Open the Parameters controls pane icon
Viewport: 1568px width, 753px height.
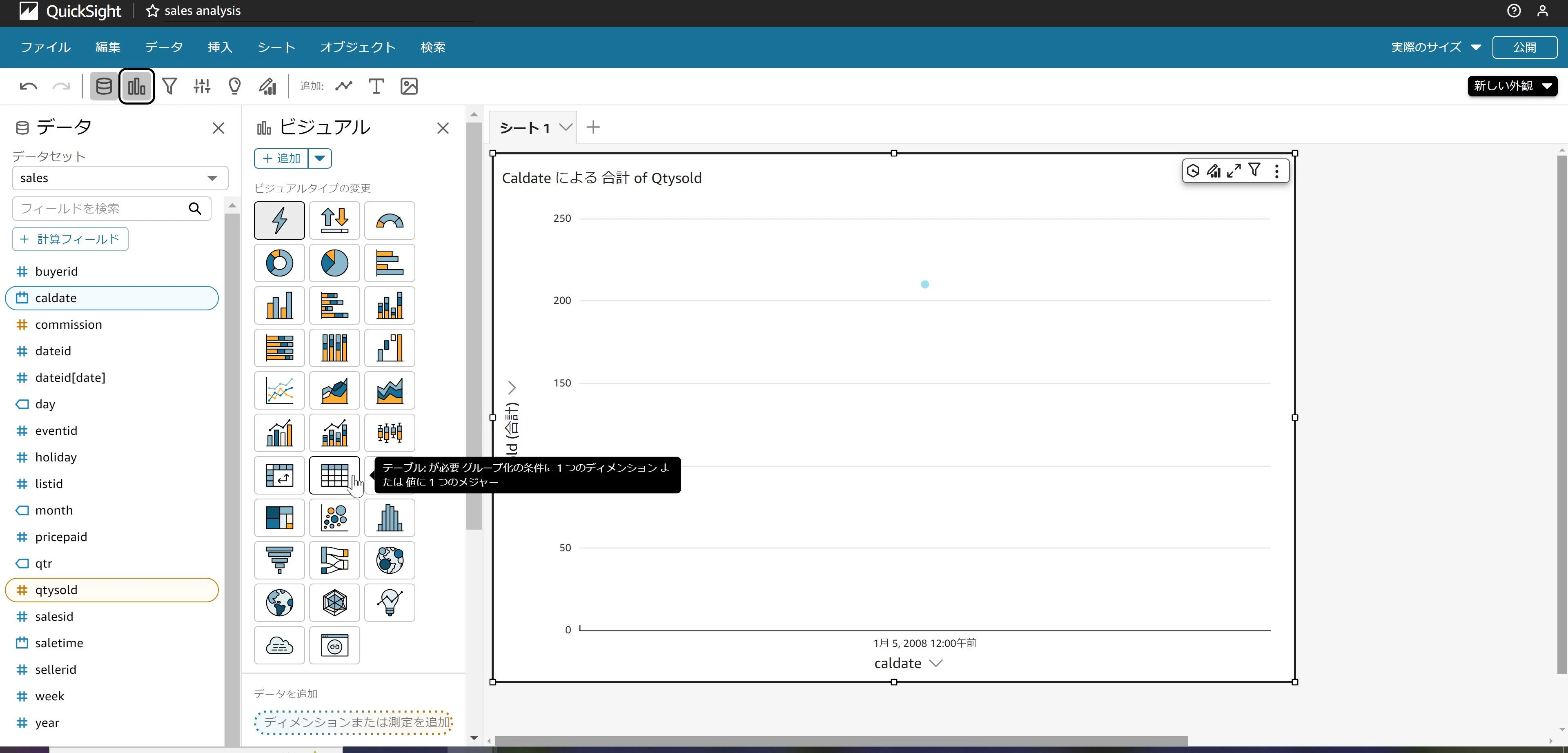pos(202,87)
